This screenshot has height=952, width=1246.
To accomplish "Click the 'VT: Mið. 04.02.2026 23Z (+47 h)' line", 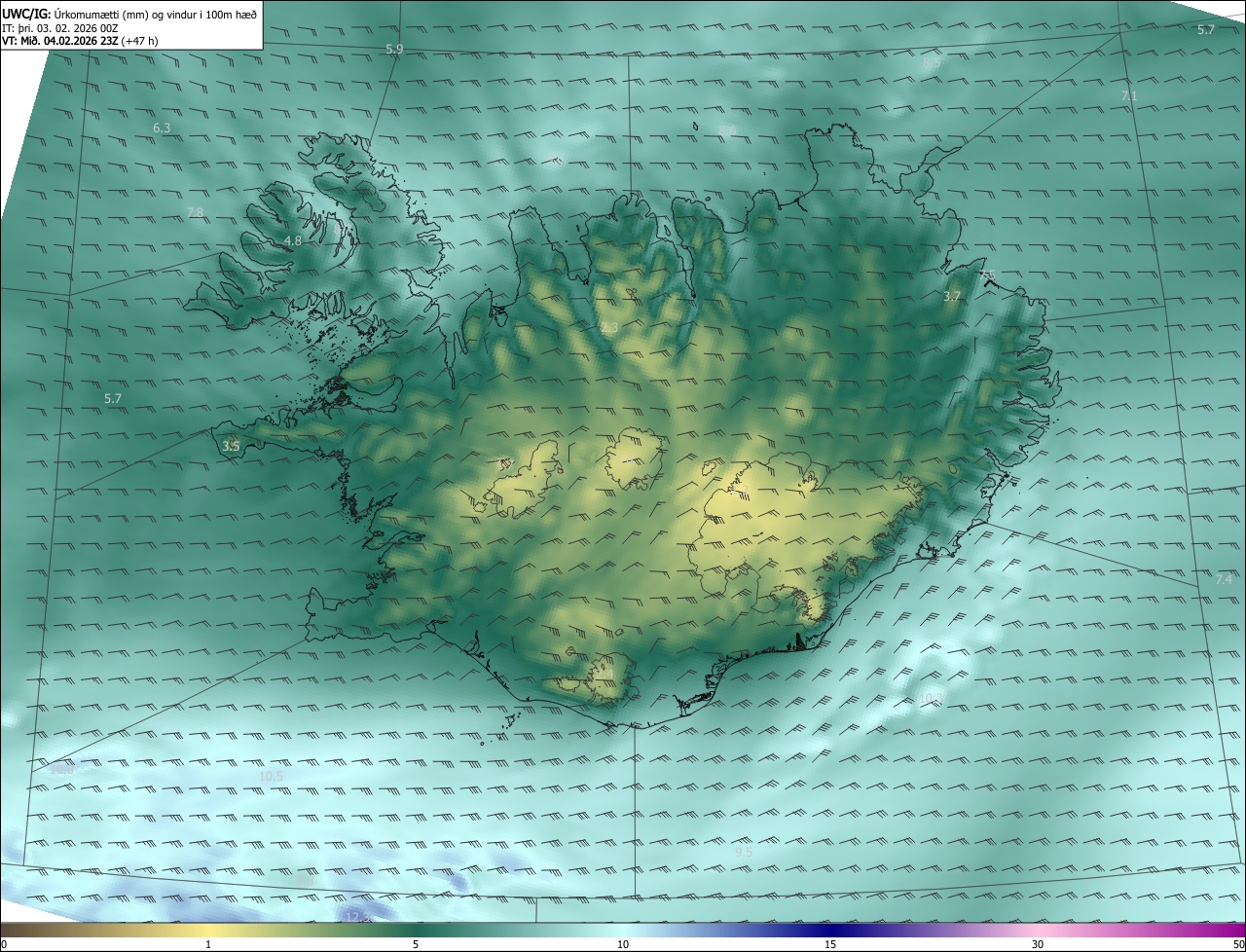I will [x=80, y=41].
